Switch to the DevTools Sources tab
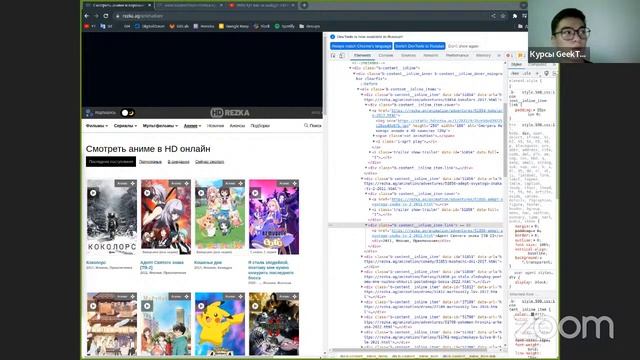 [x=408, y=55]
